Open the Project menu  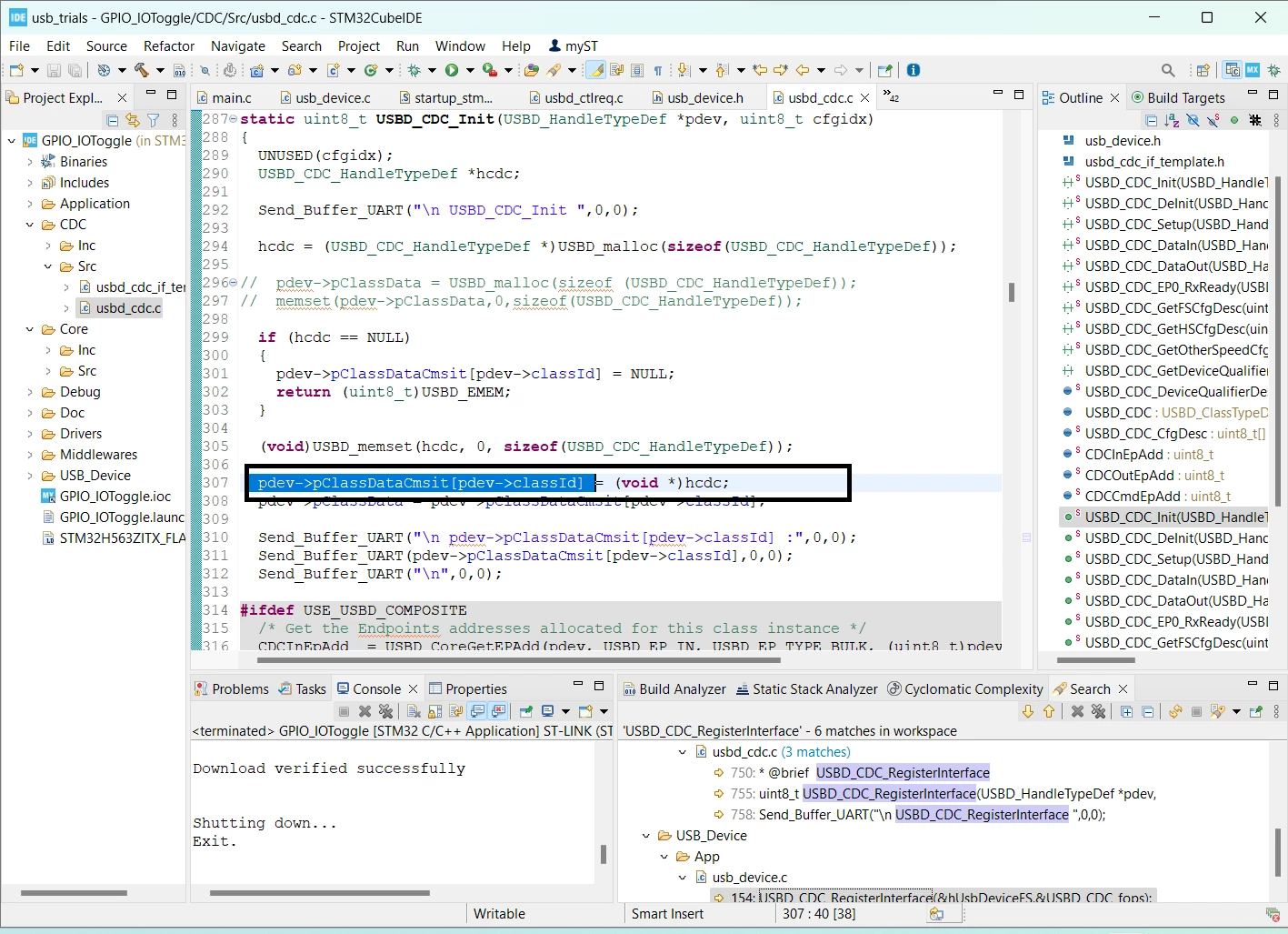(x=359, y=45)
